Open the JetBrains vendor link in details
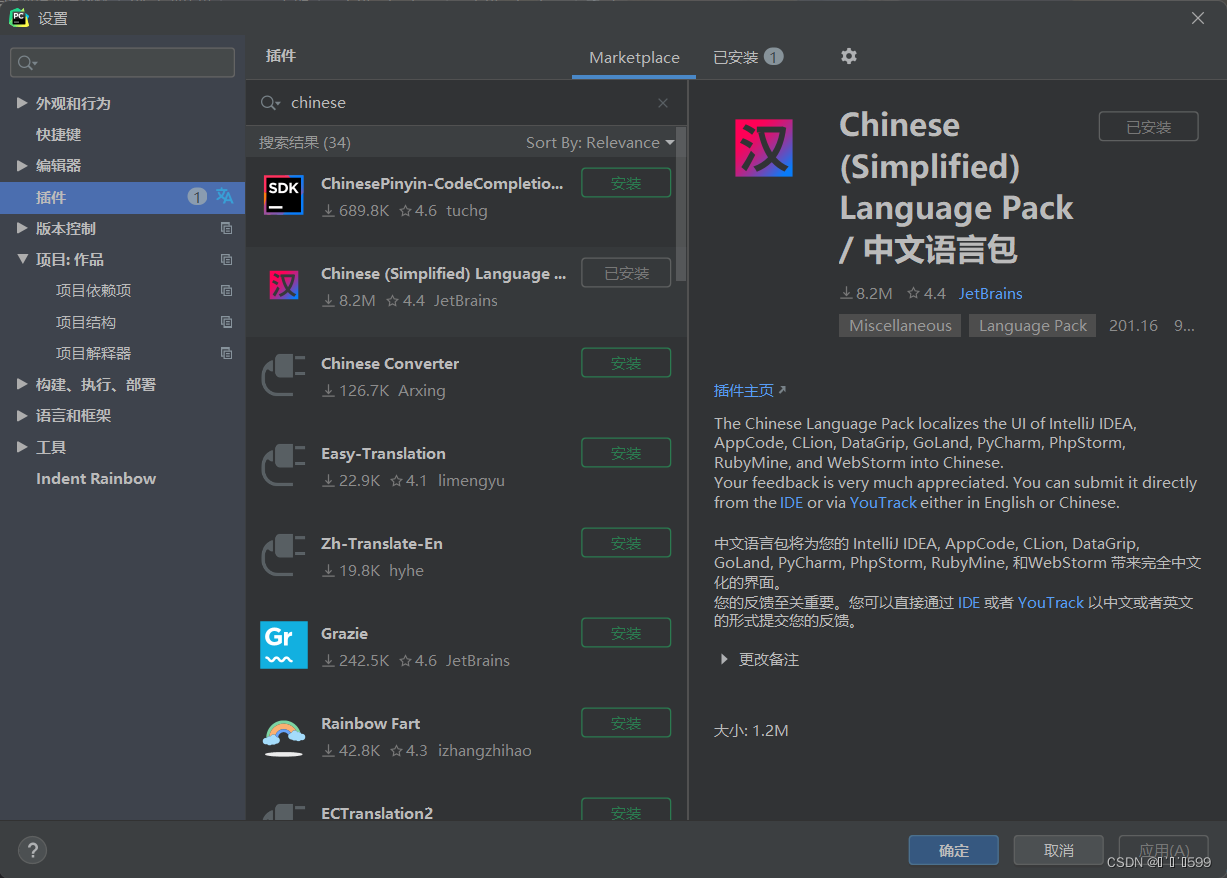1227x878 pixels. pos(990,294)
